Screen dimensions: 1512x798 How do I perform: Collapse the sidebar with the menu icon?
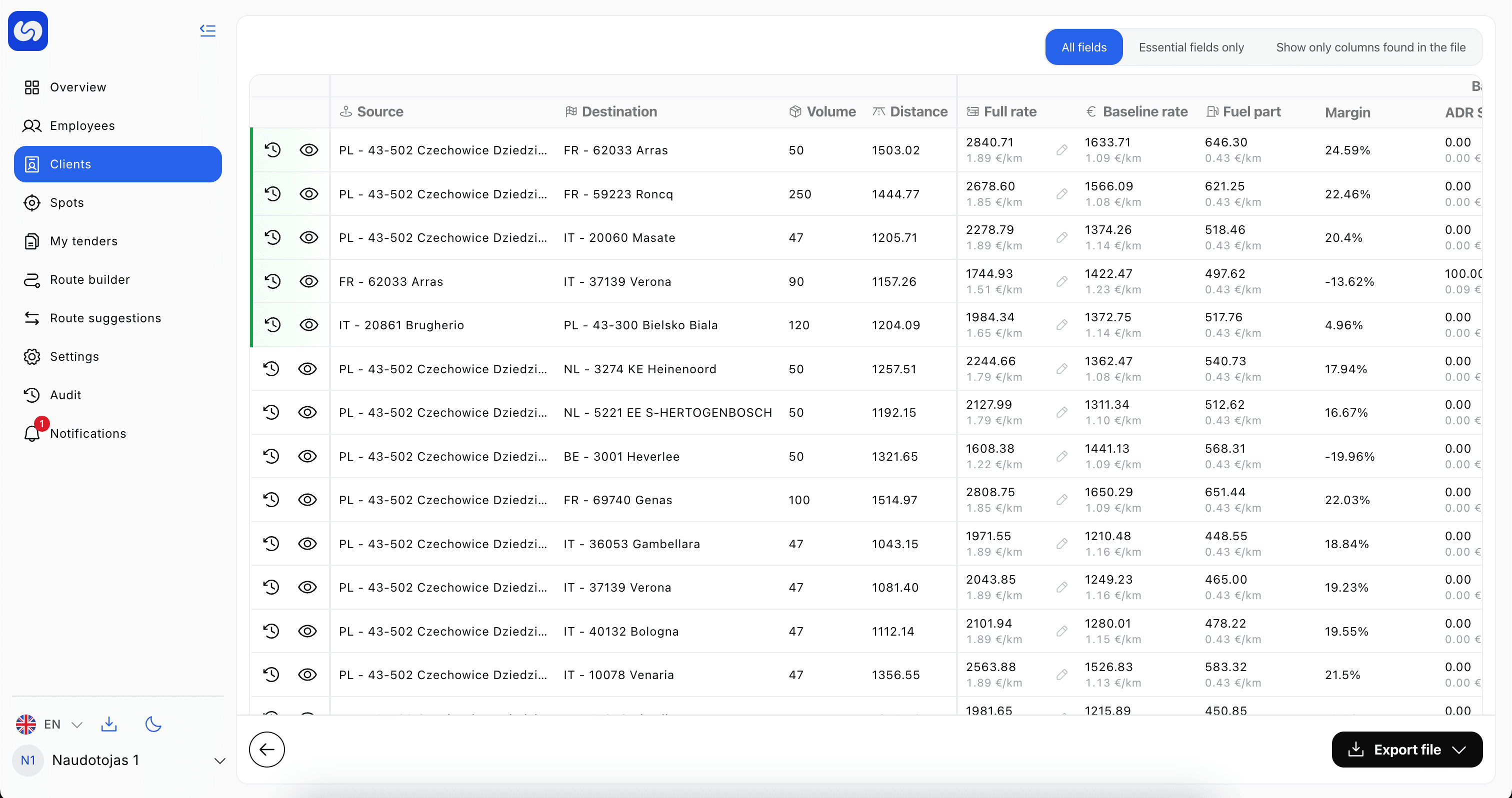pyautogui.click(x=208, y=30)
